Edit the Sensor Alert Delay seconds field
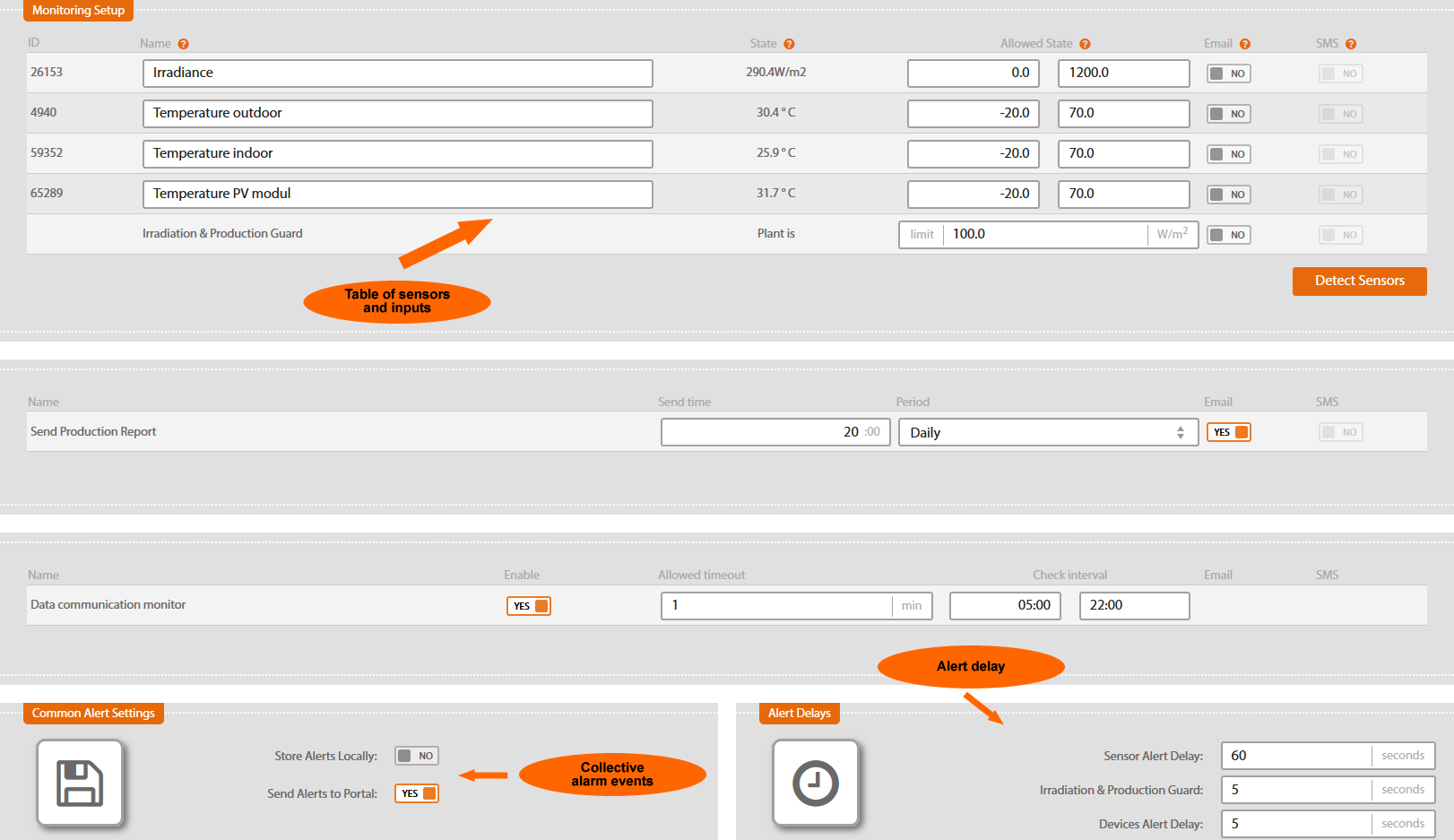This screenshot has width=1454, height=840. [x=1295, y=756]
